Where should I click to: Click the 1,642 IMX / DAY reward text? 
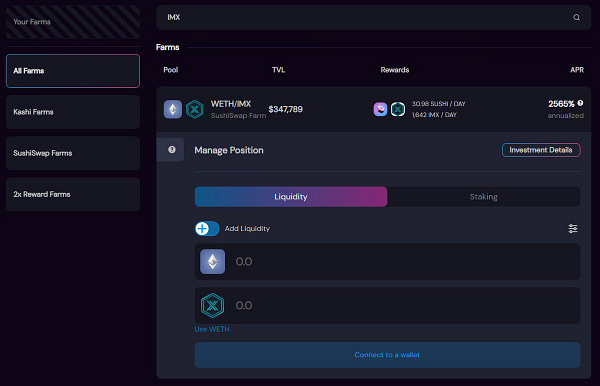click(434, 115)
